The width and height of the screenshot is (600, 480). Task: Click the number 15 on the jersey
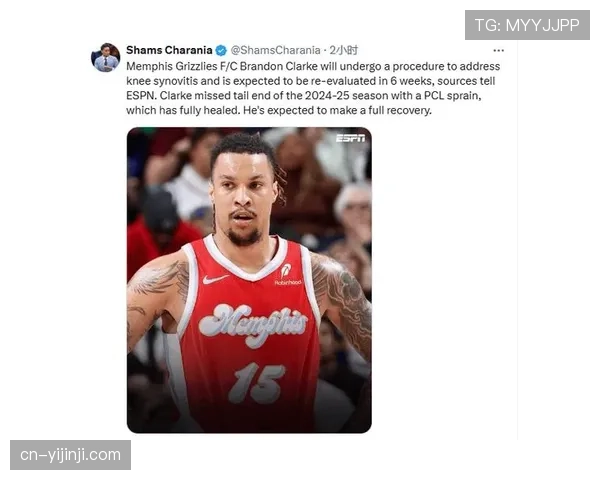(256, 383)
